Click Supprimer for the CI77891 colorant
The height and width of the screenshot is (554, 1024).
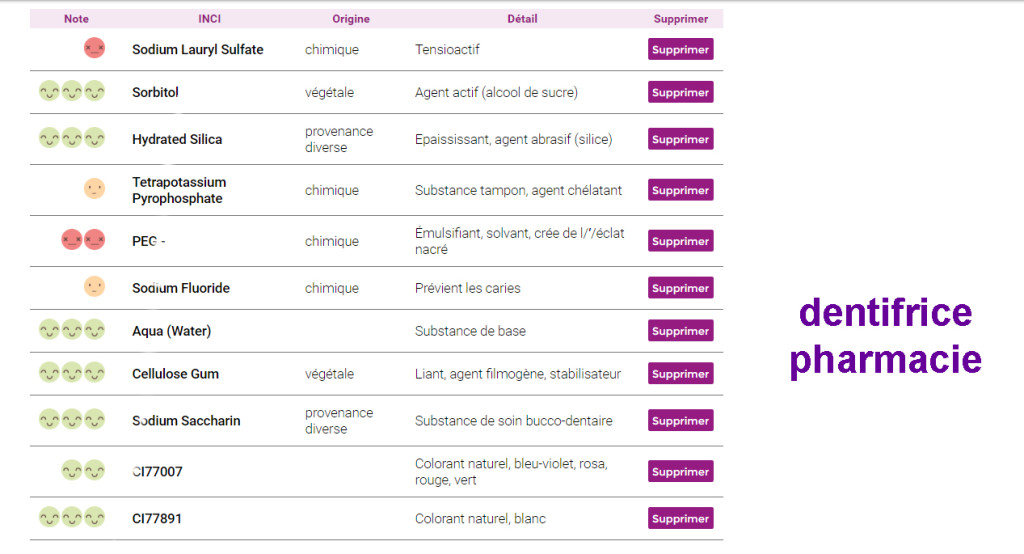click(x=680, y=519)
